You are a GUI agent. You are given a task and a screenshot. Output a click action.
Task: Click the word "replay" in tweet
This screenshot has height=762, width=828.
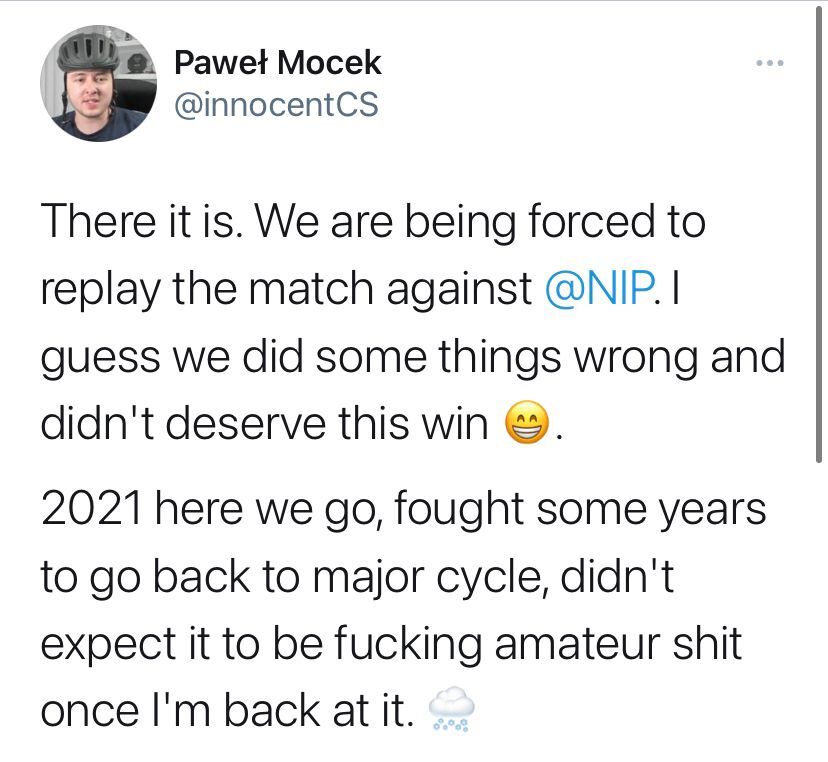pyautogui.click(x=100, y=291)
